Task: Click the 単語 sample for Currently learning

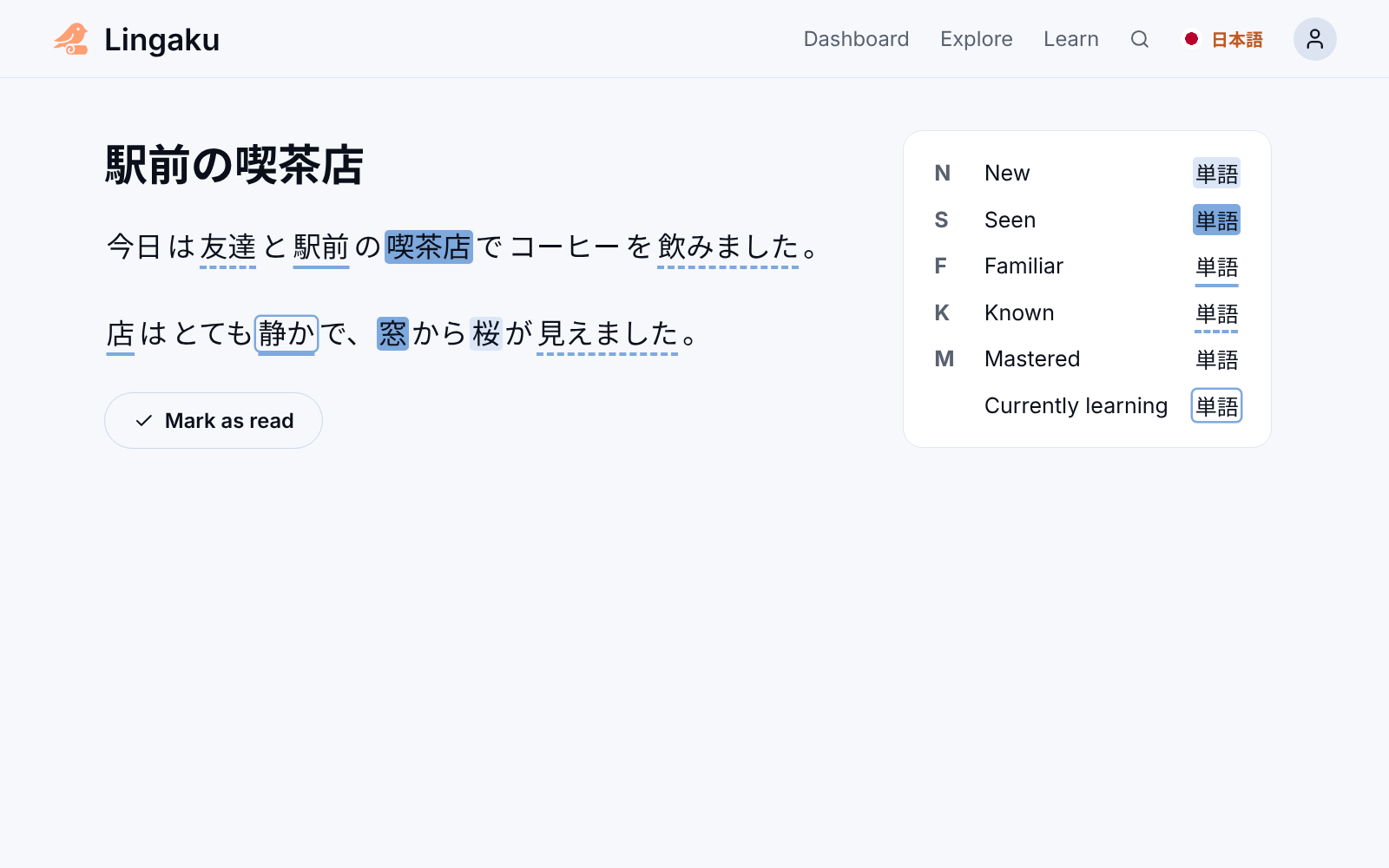Action: 1217,406
